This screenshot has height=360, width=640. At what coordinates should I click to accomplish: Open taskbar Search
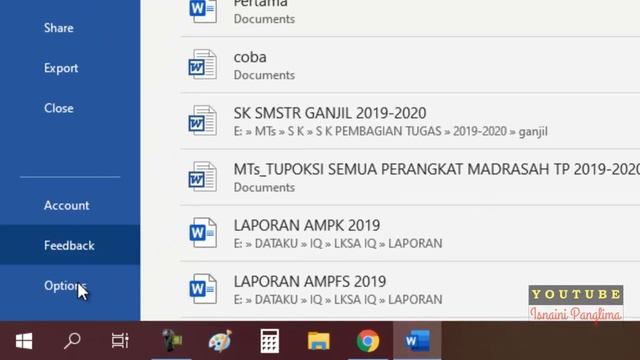click(72, 341)
